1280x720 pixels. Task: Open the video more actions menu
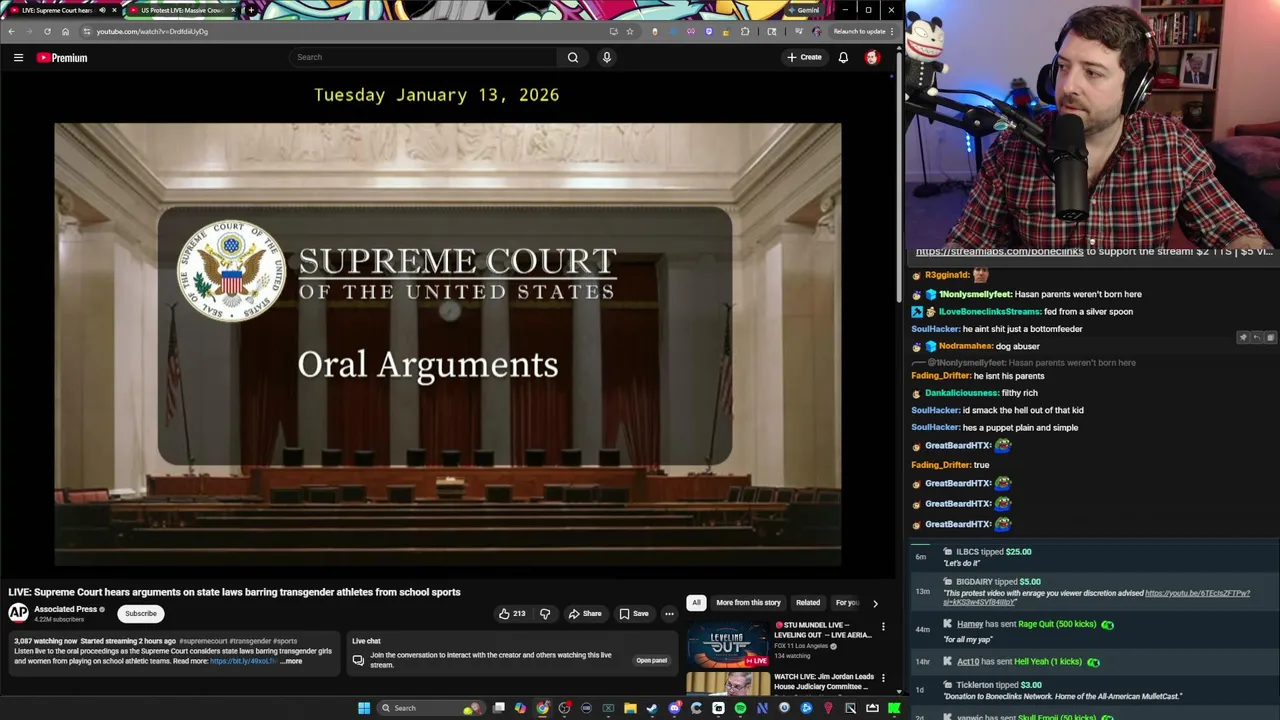[x=669, y=613]
